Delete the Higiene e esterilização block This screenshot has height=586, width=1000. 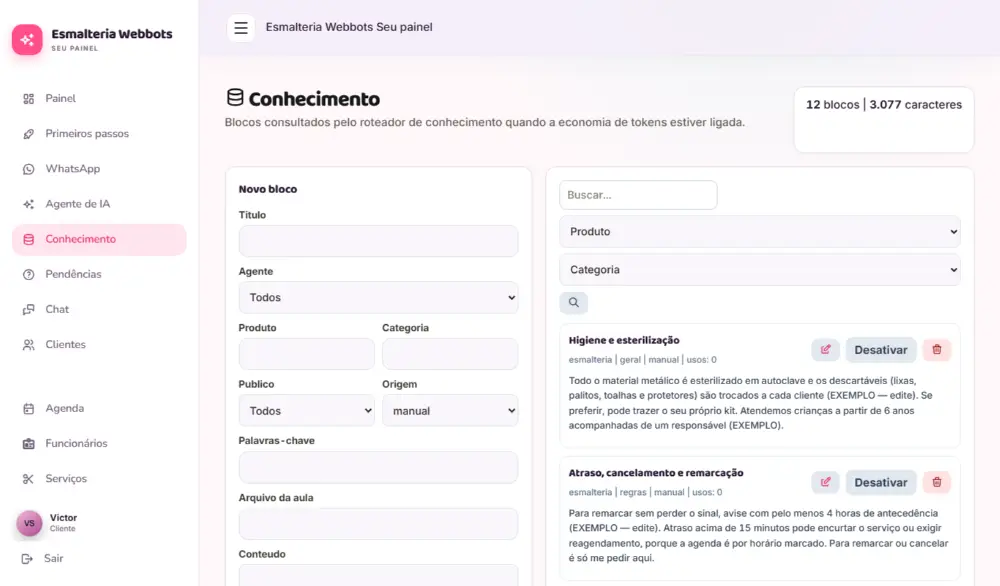(x=937, y=349)
